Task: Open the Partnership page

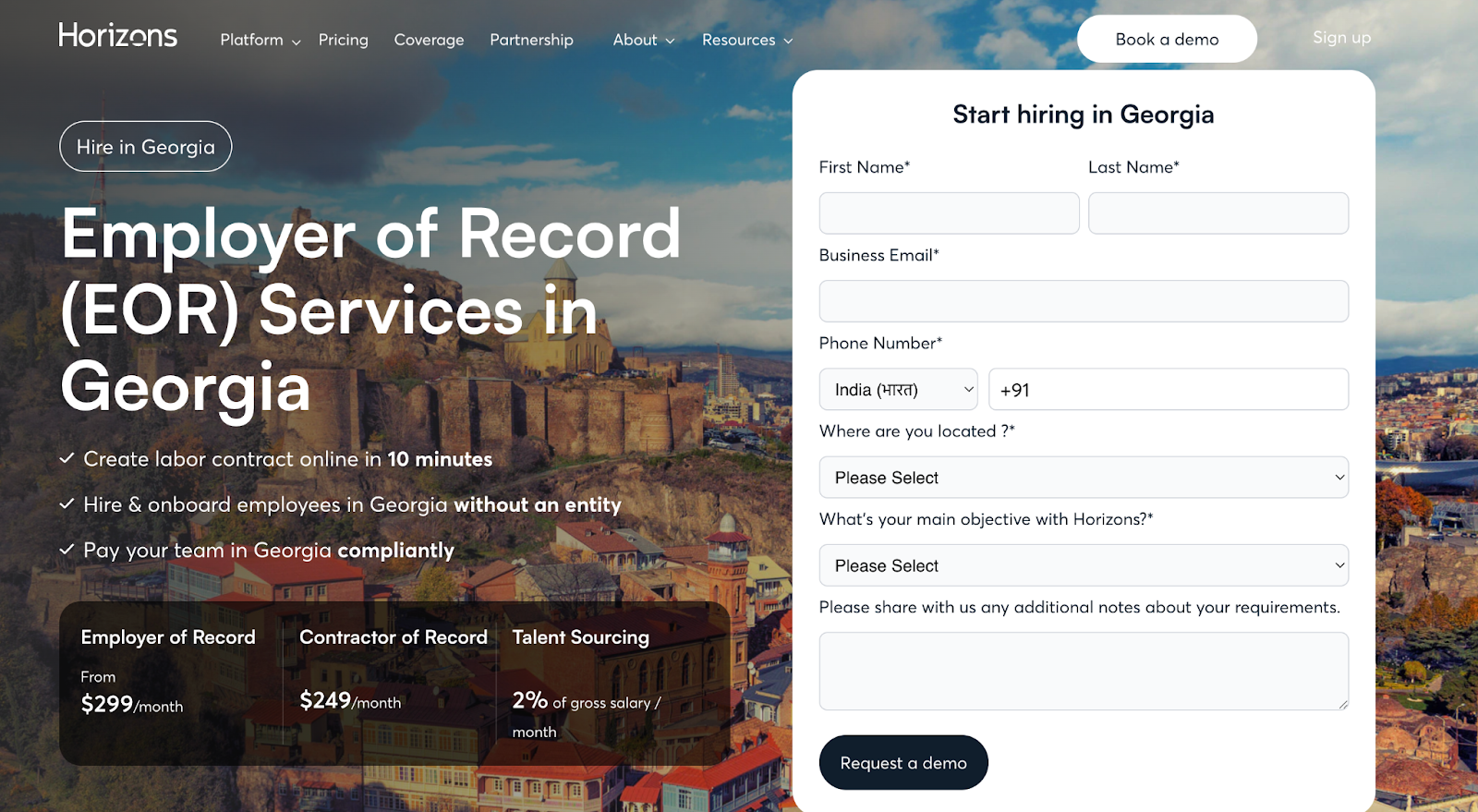Action: point(531,40)
